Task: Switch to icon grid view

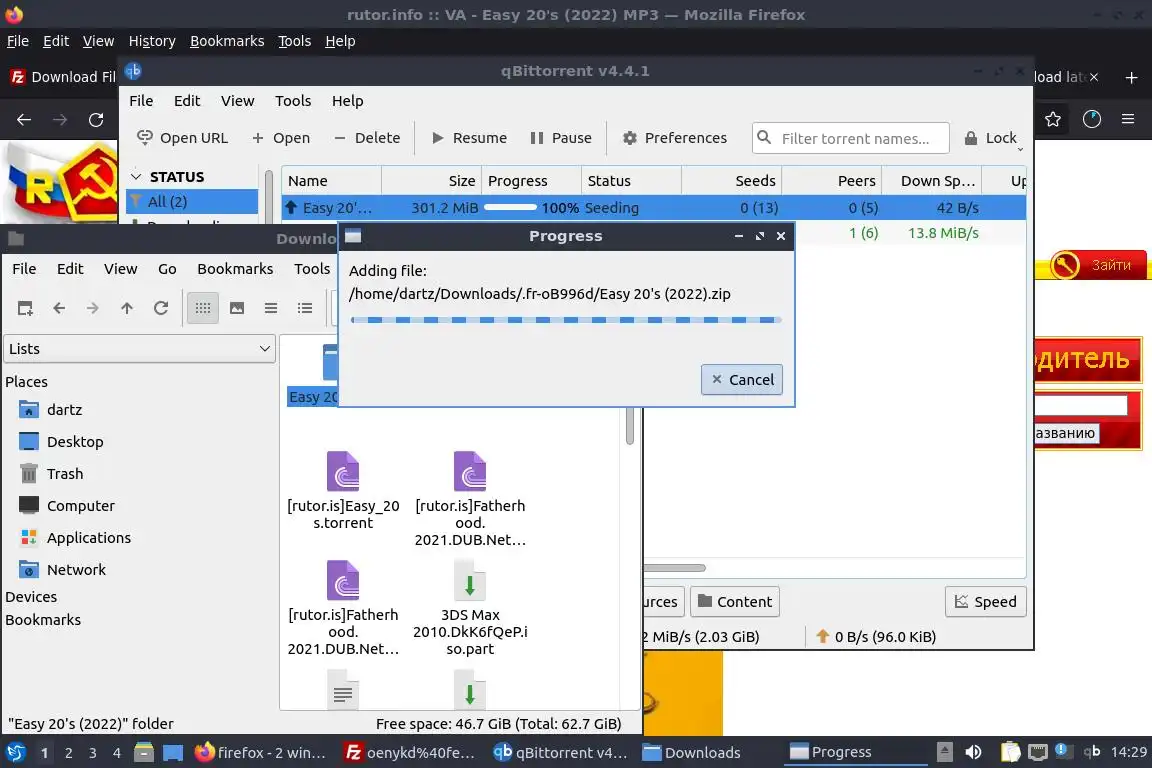Action: pos(203,308)
